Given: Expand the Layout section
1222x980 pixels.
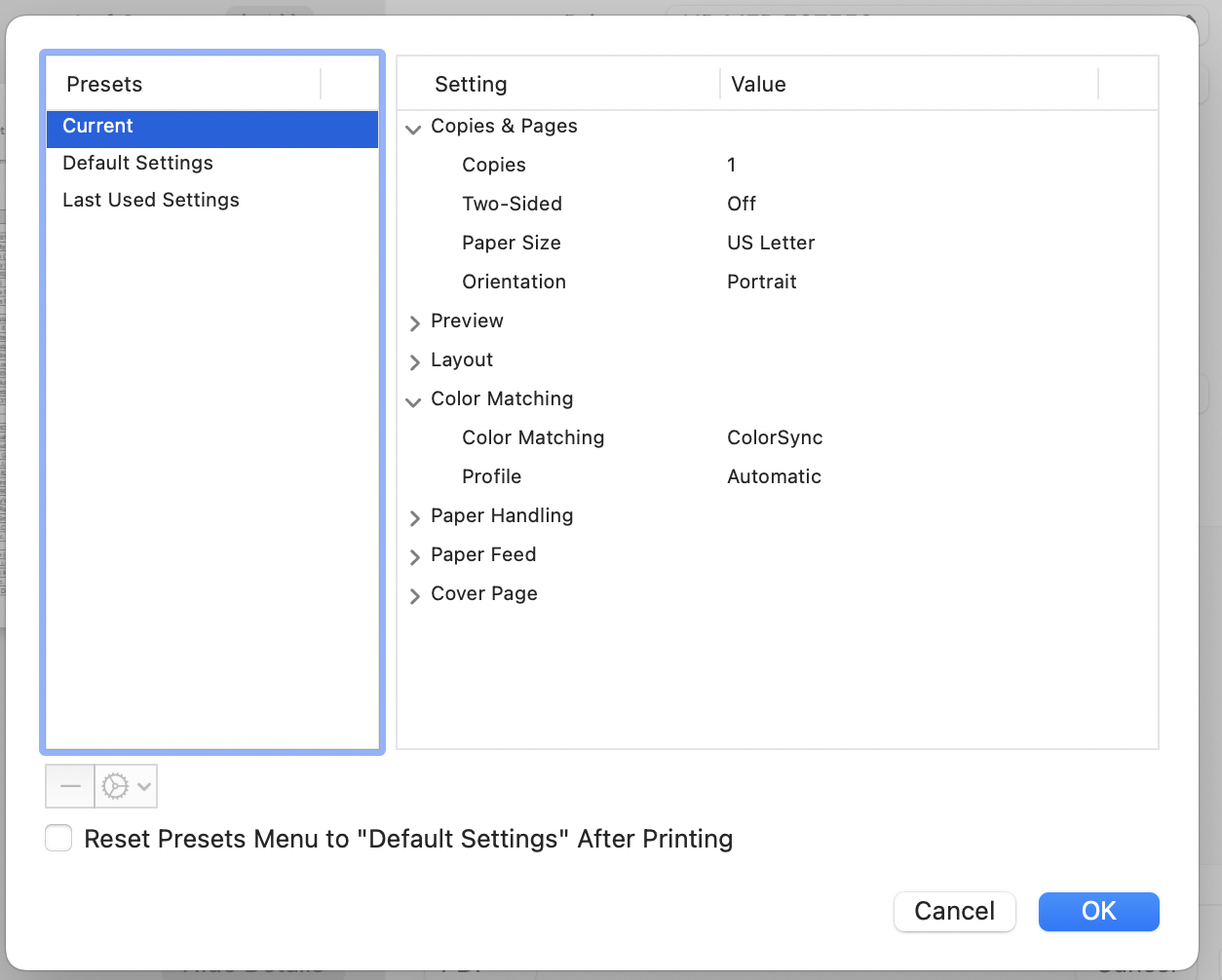Looking at the screenshot, I should pyautogui.click(x=414, y=361).
